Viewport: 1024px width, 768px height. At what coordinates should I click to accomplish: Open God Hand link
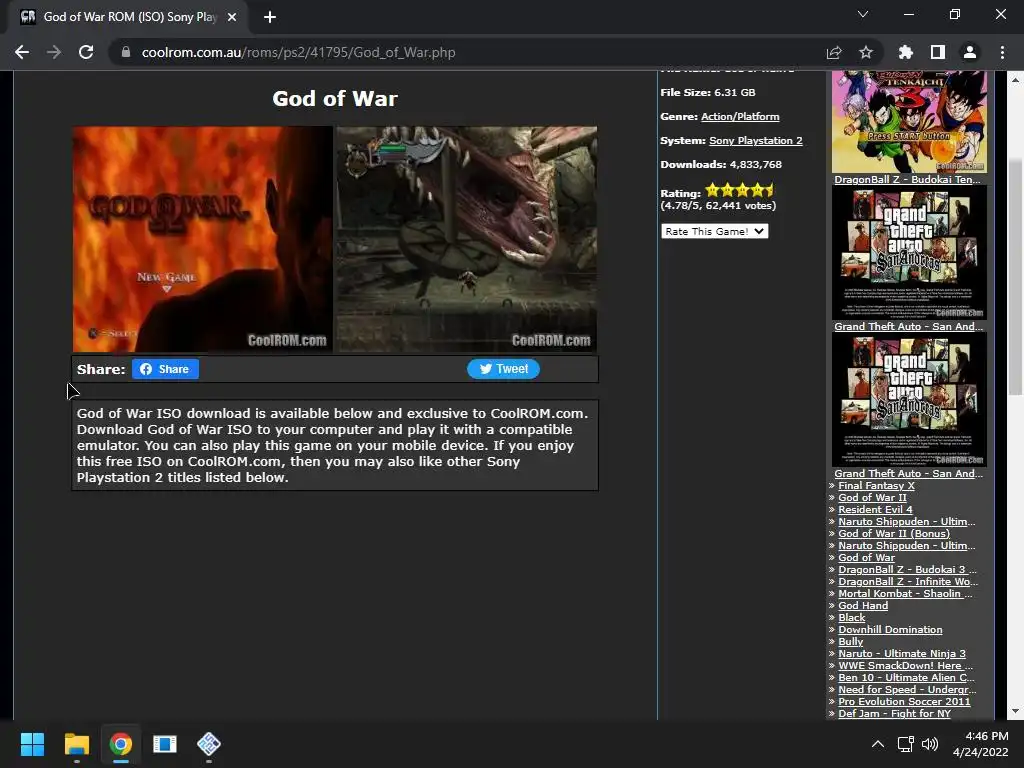tap(863, 605)
